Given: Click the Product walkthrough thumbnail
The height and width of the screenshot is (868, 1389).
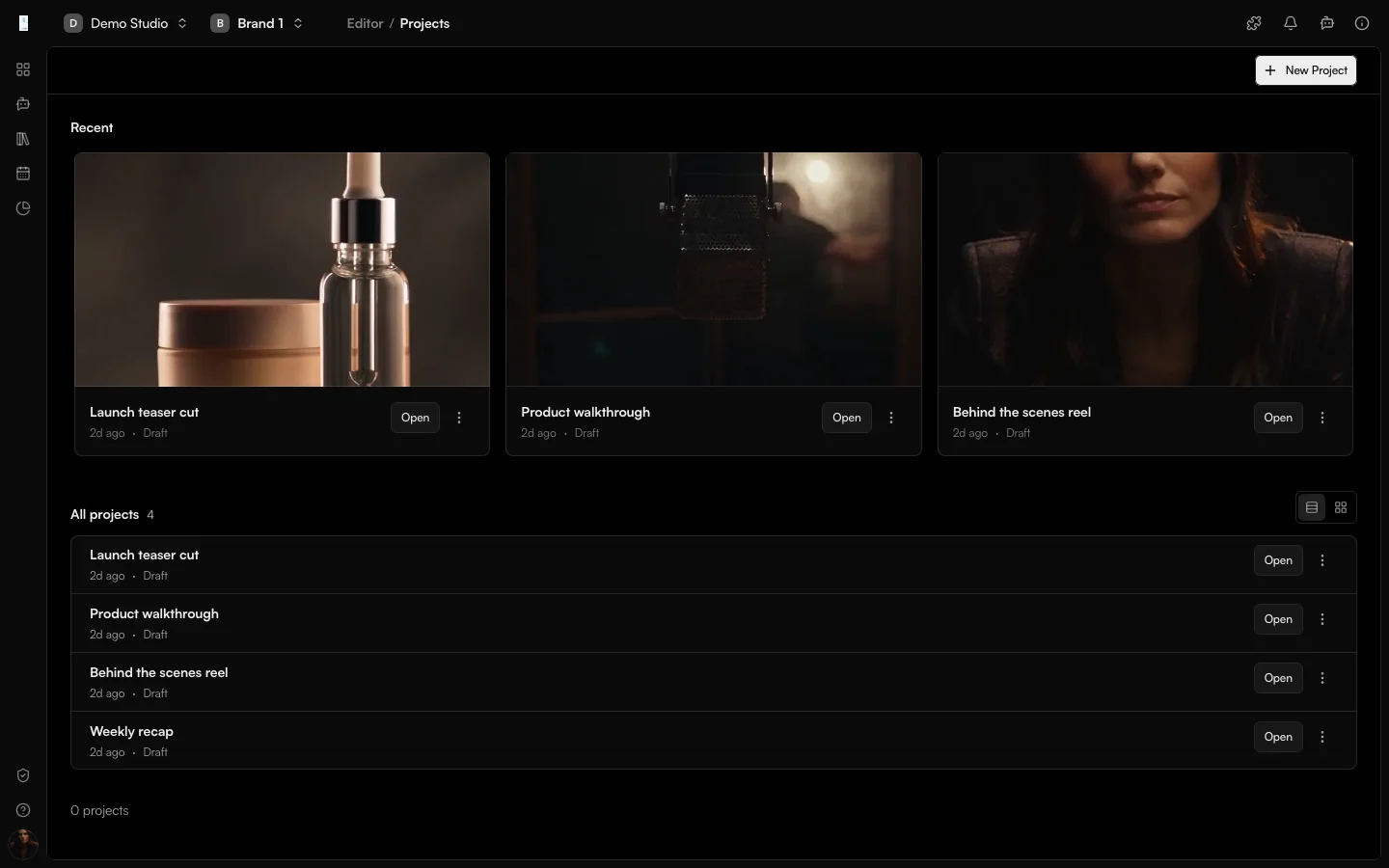Looking at the screenshot, I should pos(714,270).
